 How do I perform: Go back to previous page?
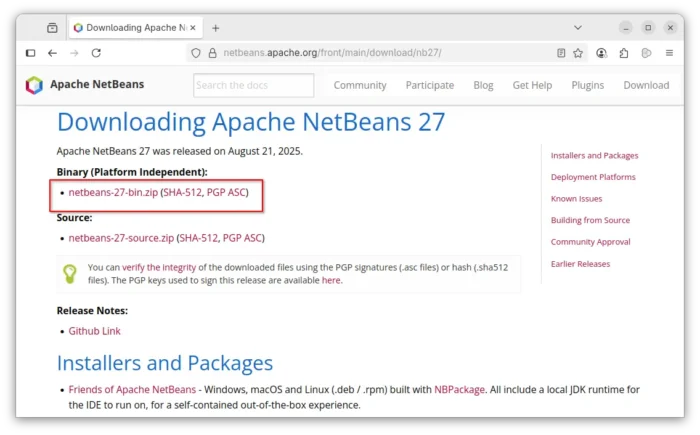[x=52, y=53]
